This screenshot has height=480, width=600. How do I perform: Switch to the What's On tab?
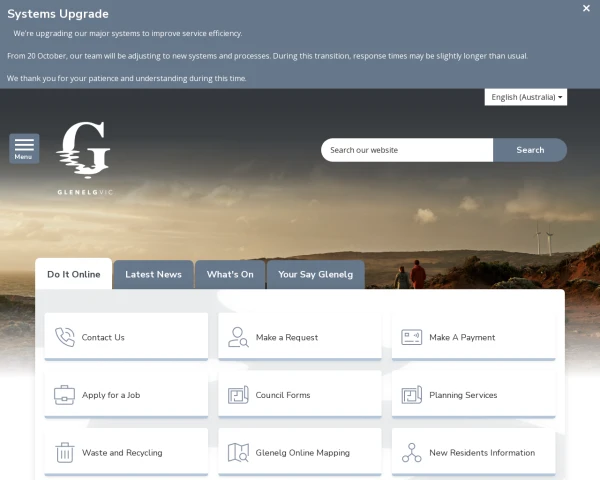point(230,274)
